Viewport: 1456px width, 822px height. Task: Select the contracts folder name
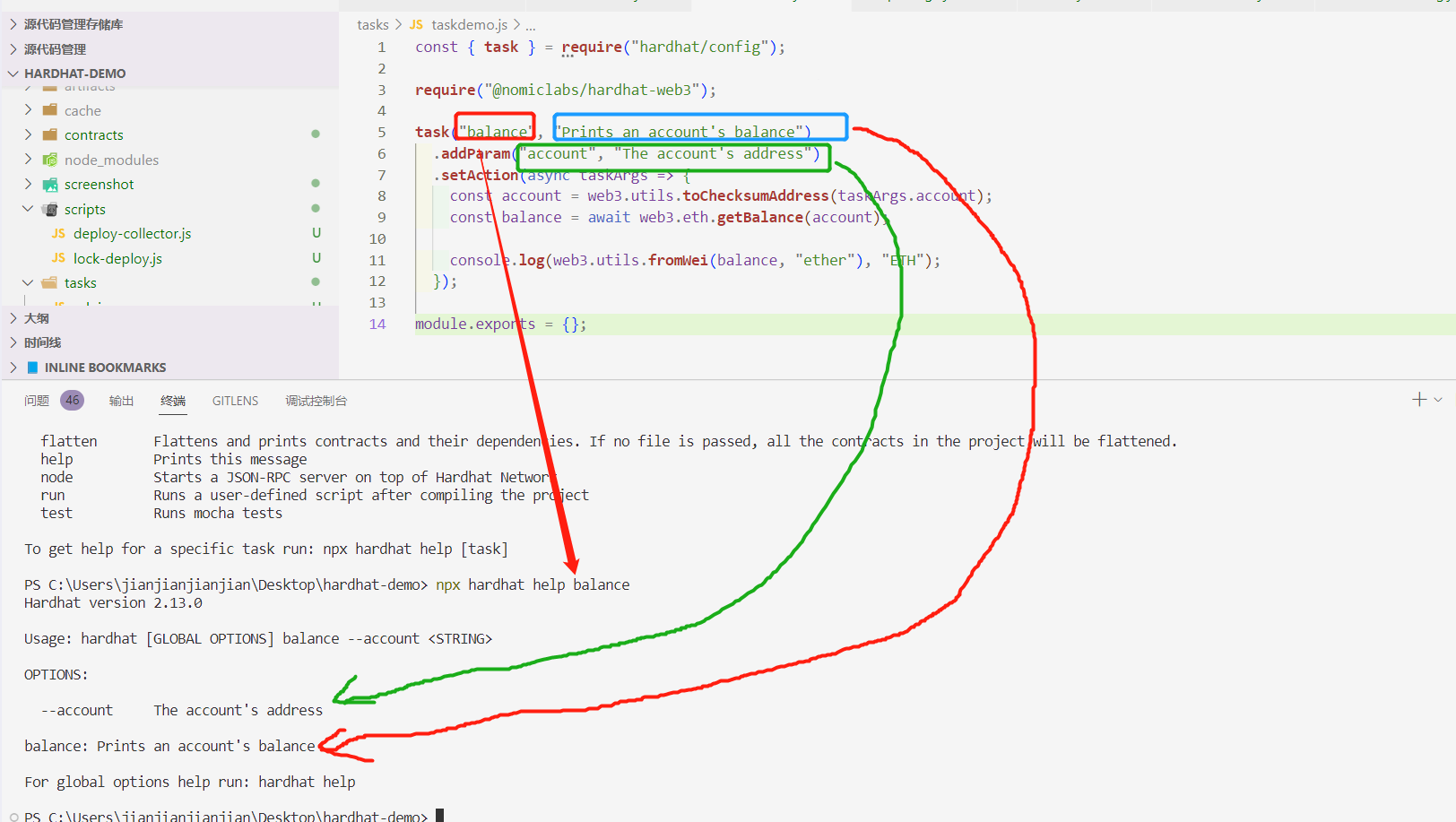point(94,134)
